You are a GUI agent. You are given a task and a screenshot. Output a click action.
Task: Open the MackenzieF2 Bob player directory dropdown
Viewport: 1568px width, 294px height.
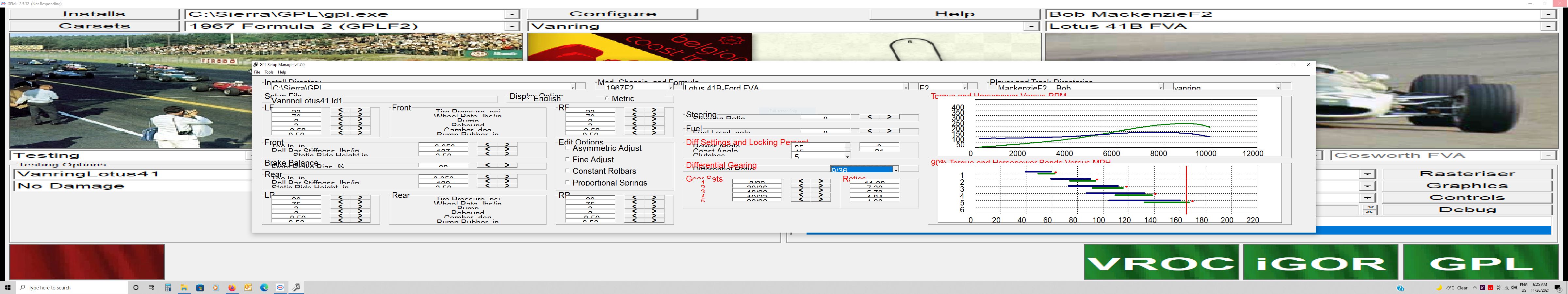point(1161,87)
